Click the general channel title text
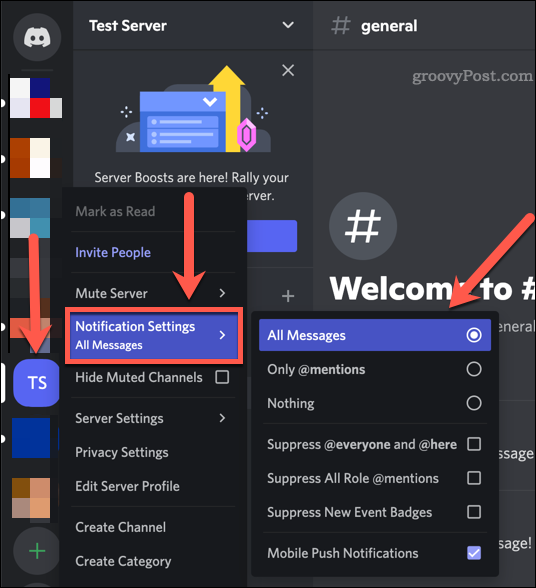536x588 pixels. tap(389, 26)
